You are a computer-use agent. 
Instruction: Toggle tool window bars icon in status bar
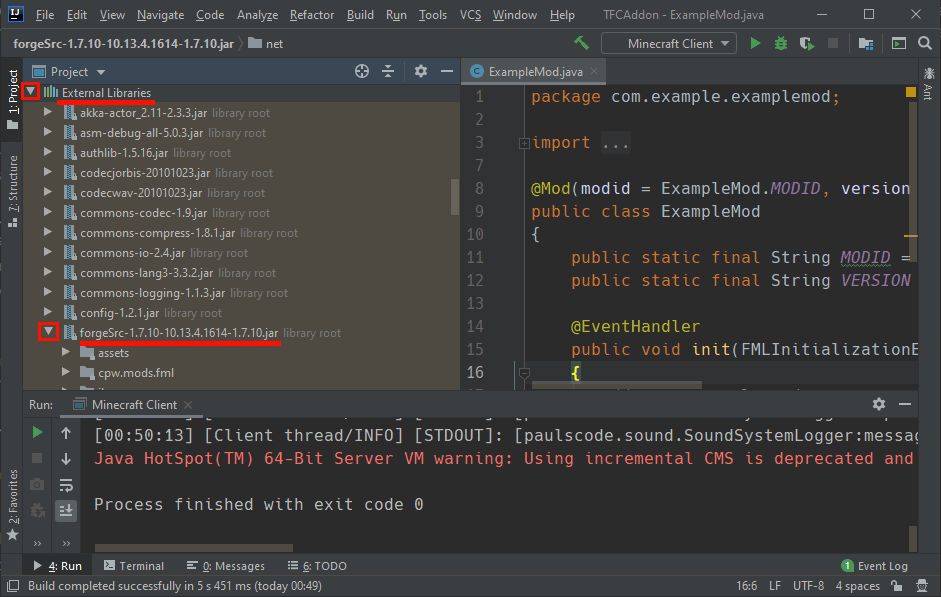click(x=13, y=586)
